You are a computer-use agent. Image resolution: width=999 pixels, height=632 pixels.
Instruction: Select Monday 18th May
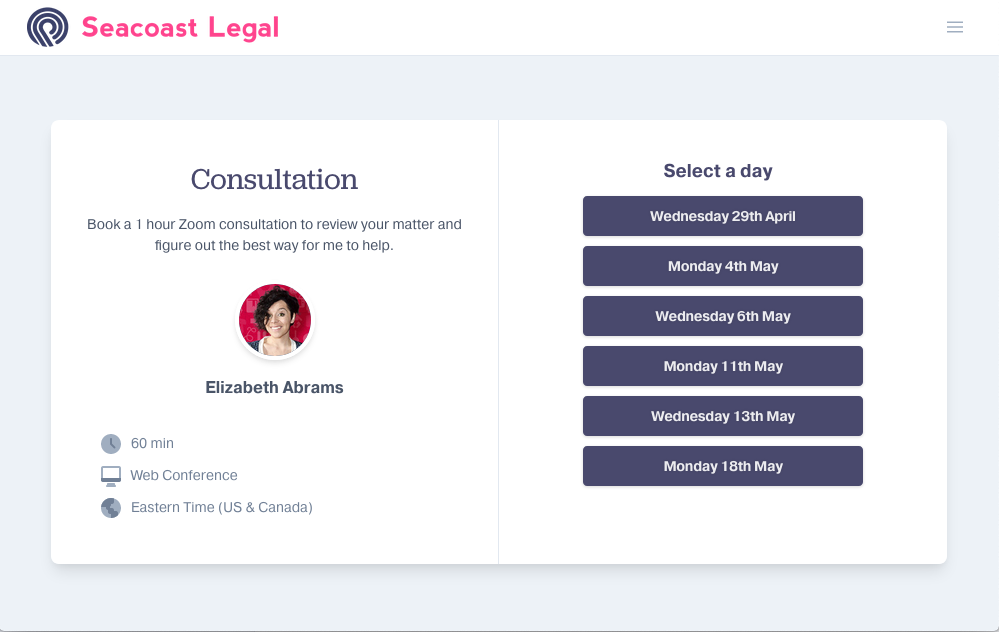722,466
